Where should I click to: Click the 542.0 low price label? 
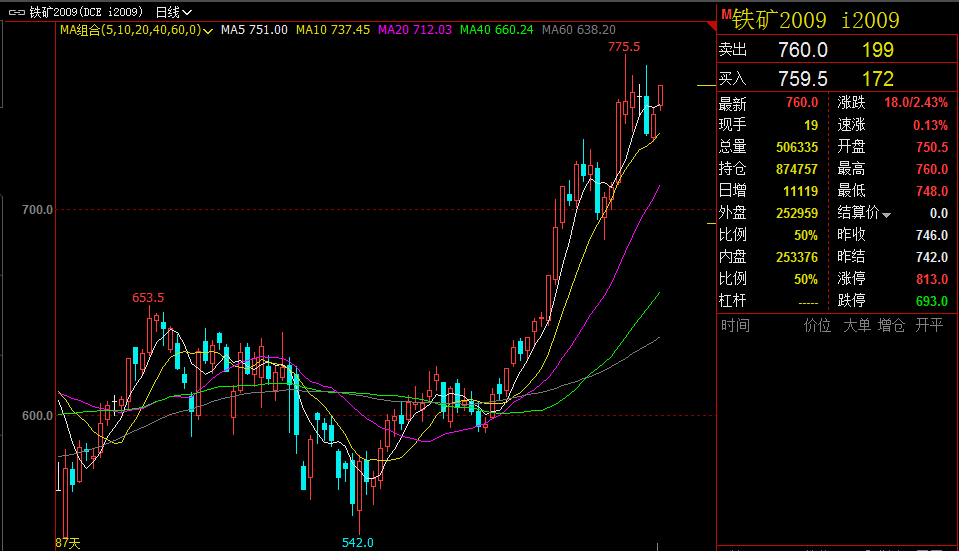pyautogui.click(x=357, y=542)
